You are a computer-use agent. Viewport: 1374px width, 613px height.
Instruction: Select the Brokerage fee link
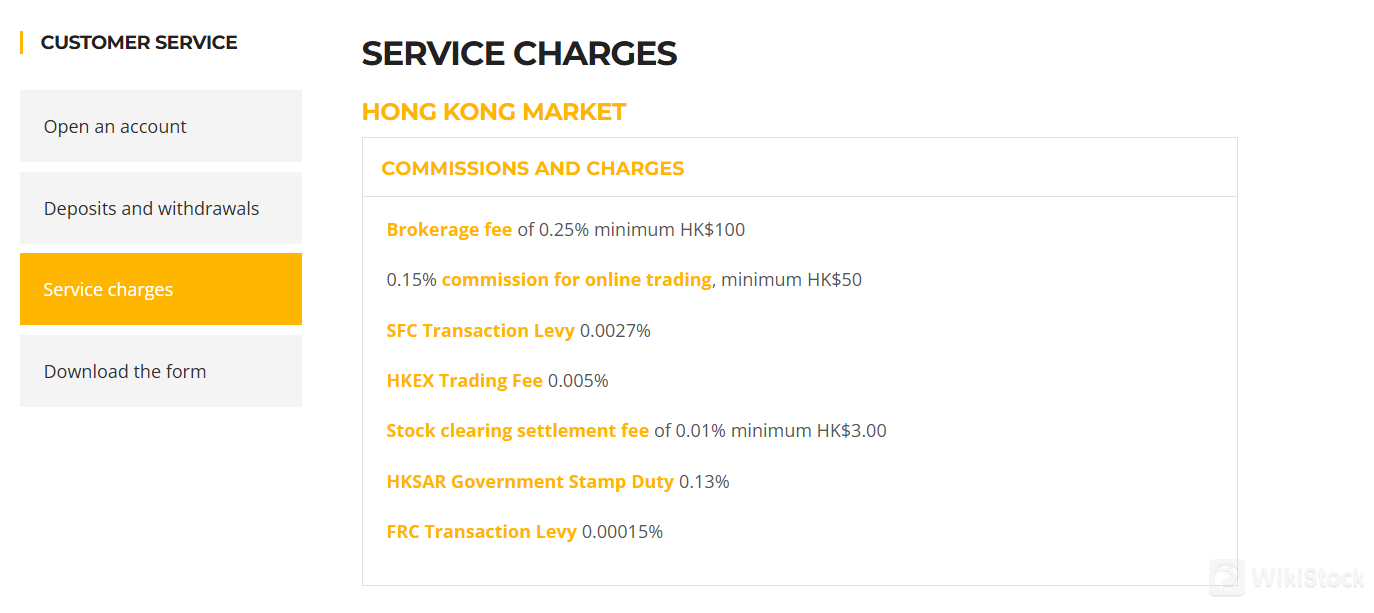pyautogui.click(x=449, y=229)
